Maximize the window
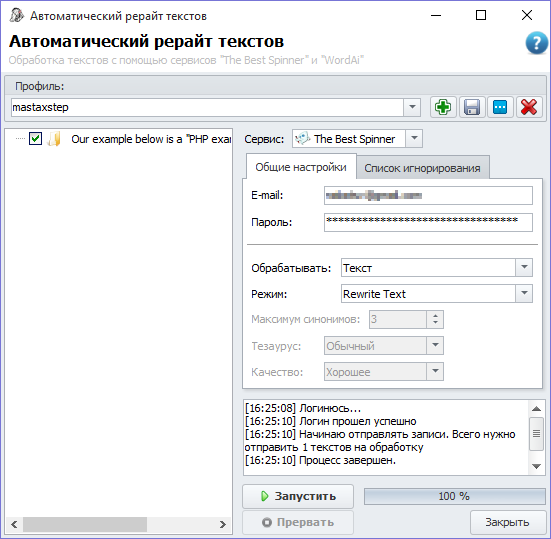Viewport: 551px width, 539px height. click(x=481, y=15)
